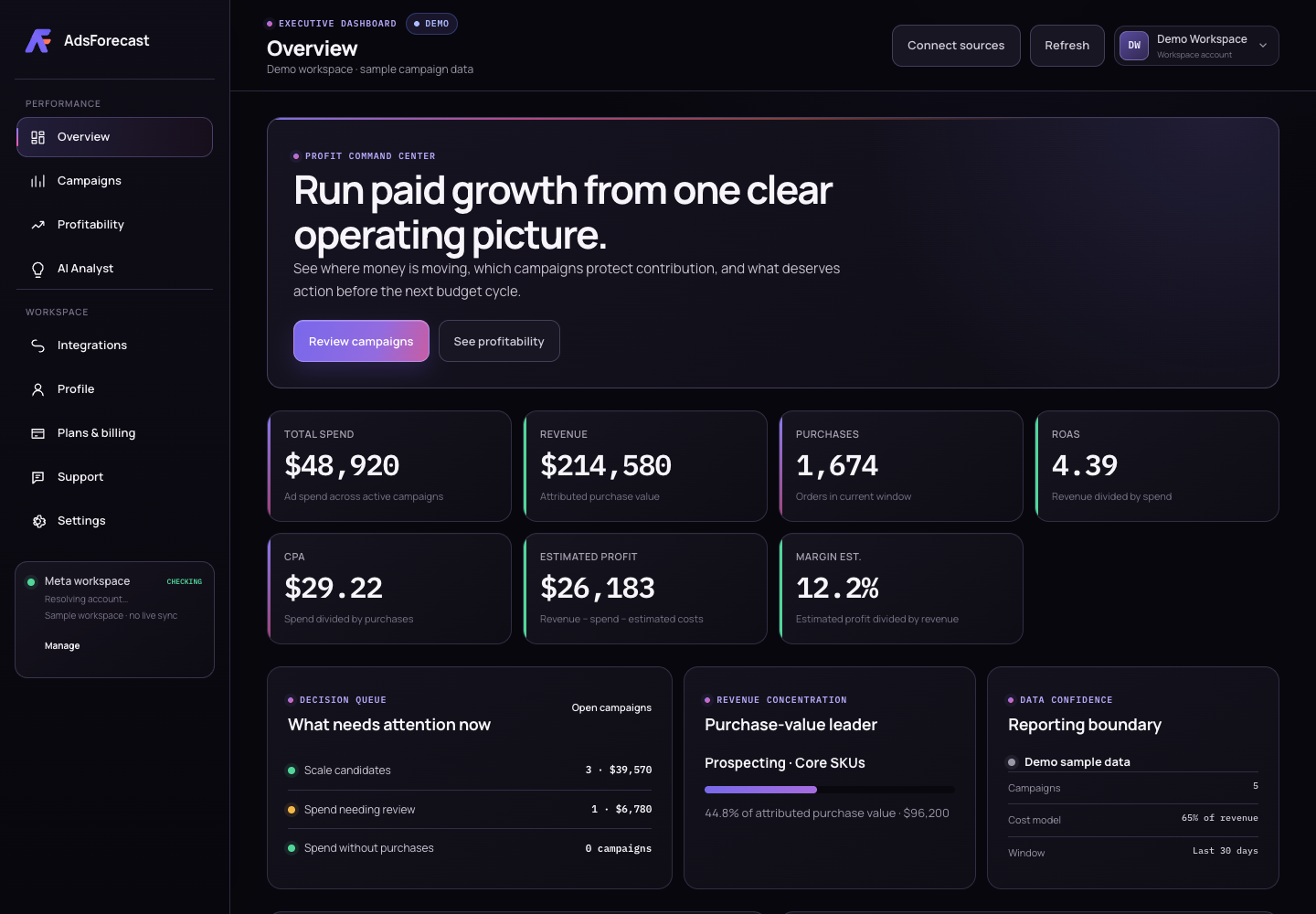
Task: Click the CHECKING status label
Action: 185,581
